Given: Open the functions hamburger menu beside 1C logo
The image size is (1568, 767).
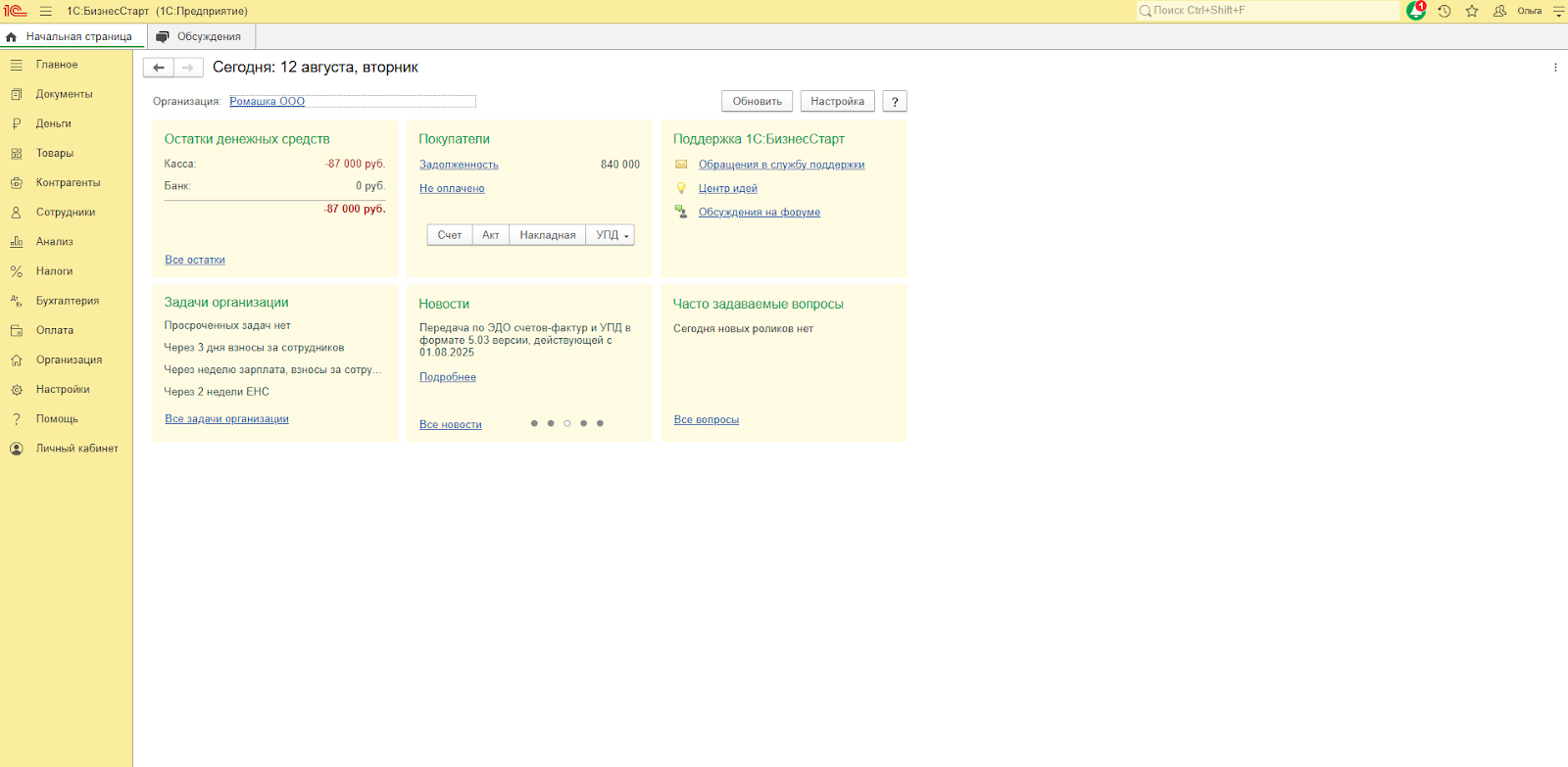Looking at the screenshot, I should (x=46, y=11).
